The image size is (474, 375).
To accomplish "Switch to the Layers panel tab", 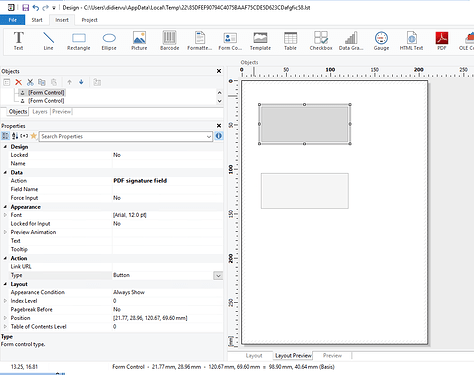I will pos(40,112).
